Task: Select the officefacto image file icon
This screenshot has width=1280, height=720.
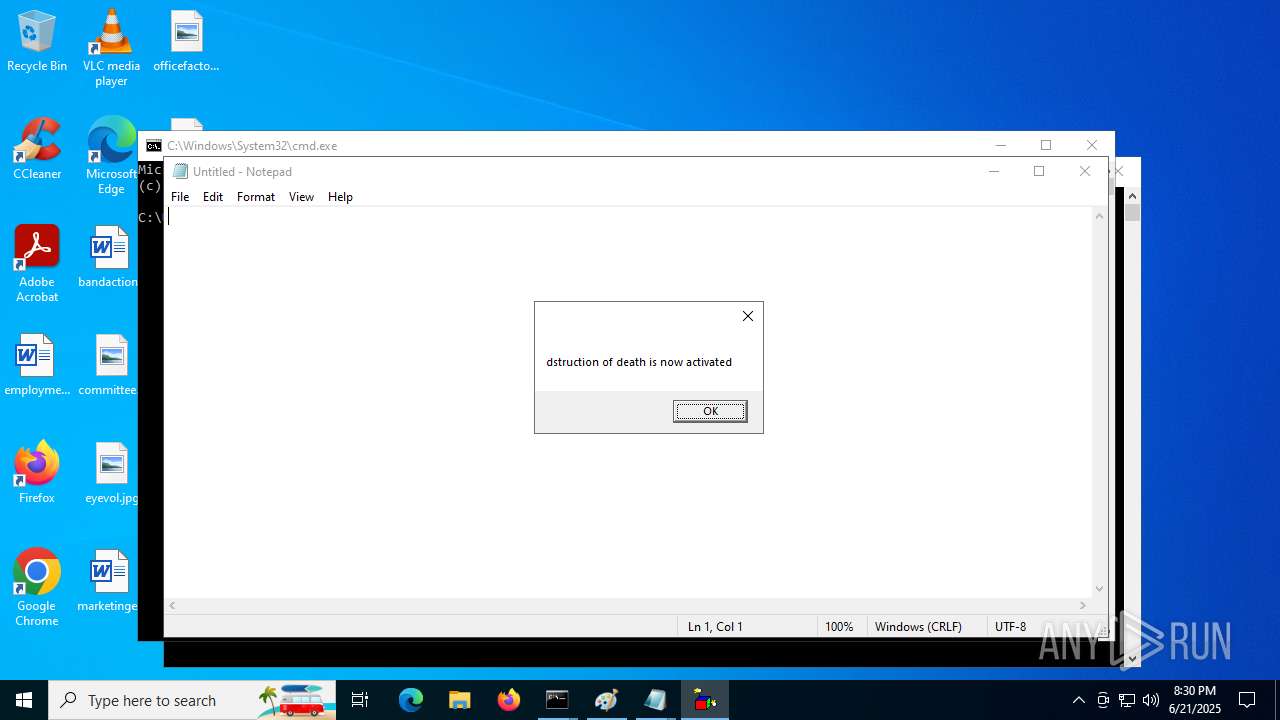Action: coord(186,42)
